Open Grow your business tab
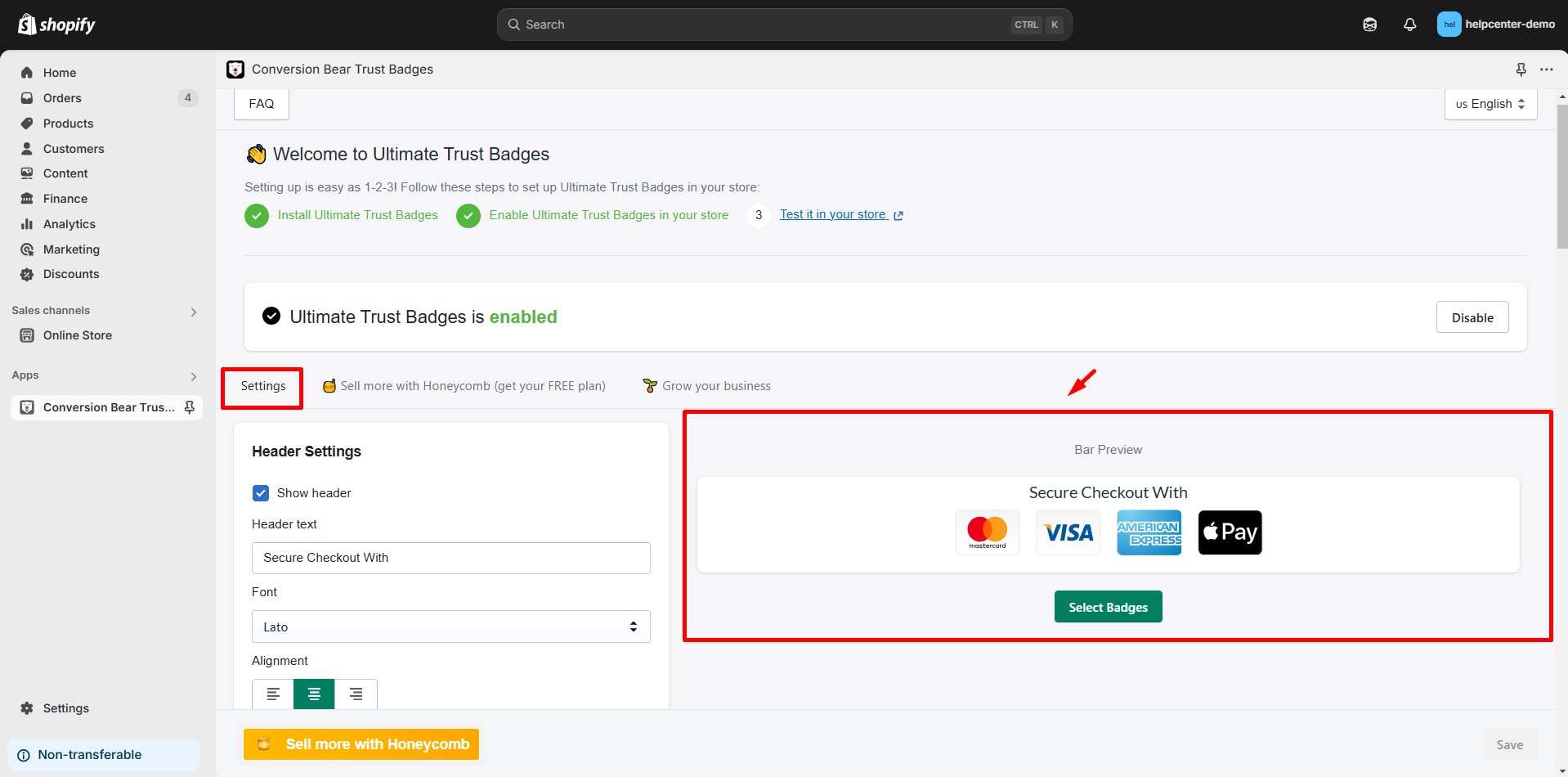Viewport: 1568px width, 777px height. (715, 385)
